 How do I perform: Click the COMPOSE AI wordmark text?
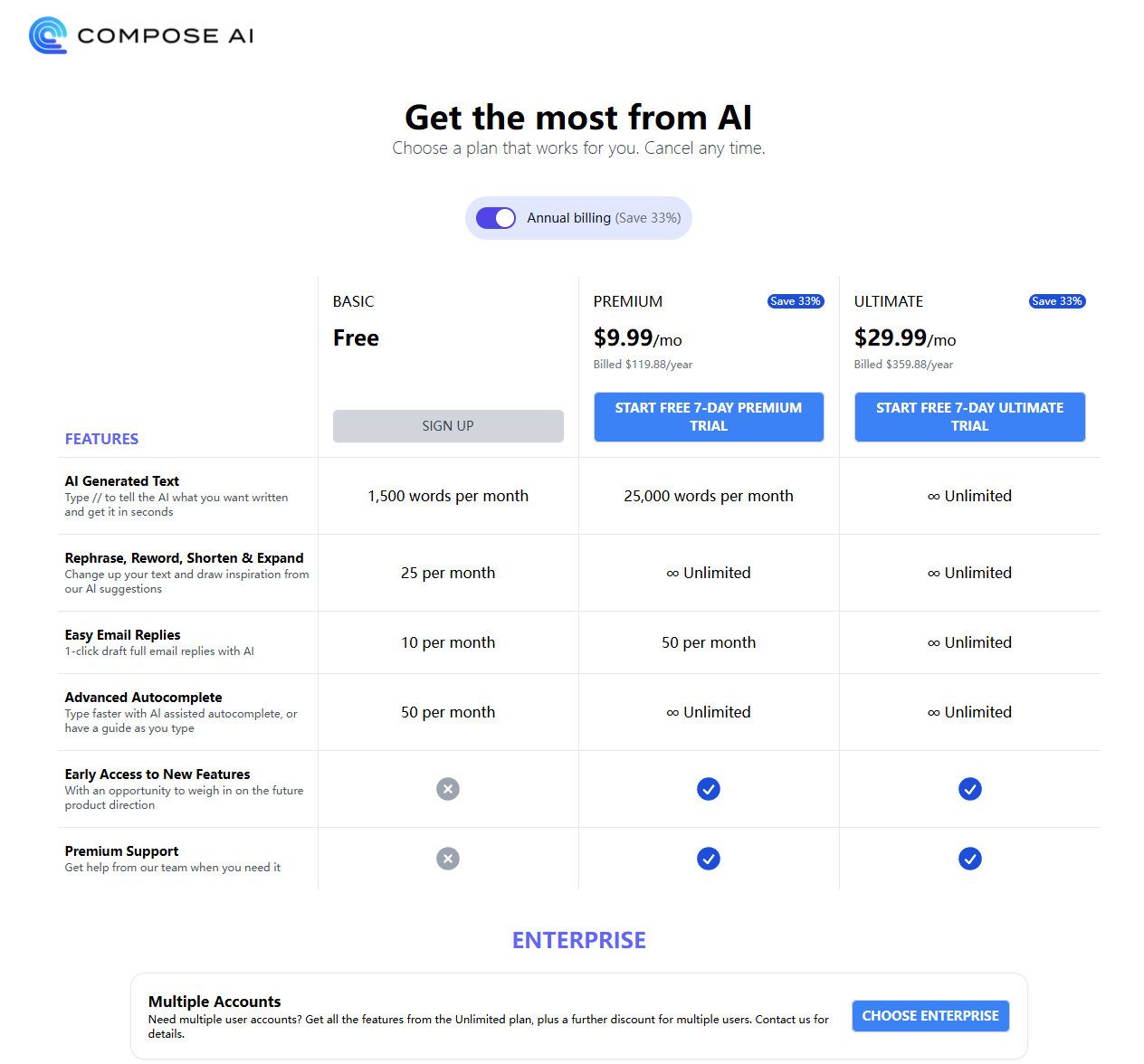pyautogui.click(x=166, y=36)
